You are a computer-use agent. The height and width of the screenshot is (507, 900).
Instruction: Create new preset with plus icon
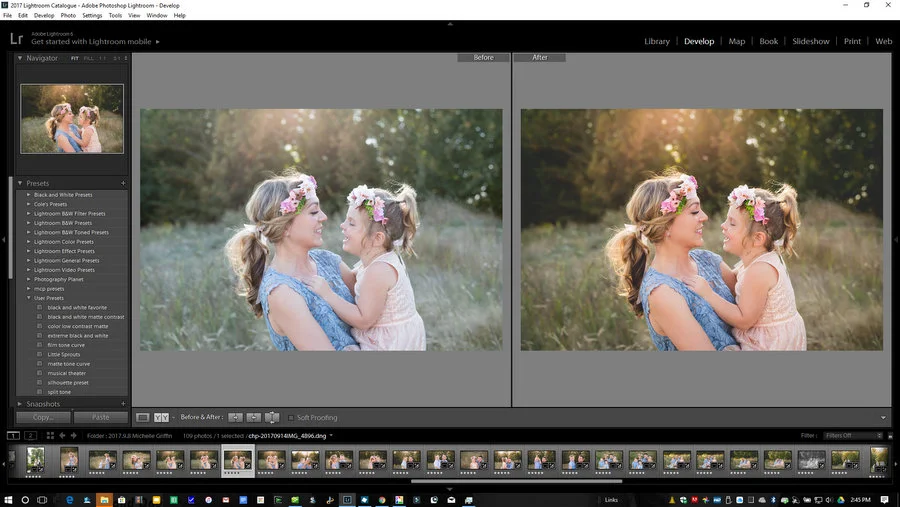[x=123, y=183]
